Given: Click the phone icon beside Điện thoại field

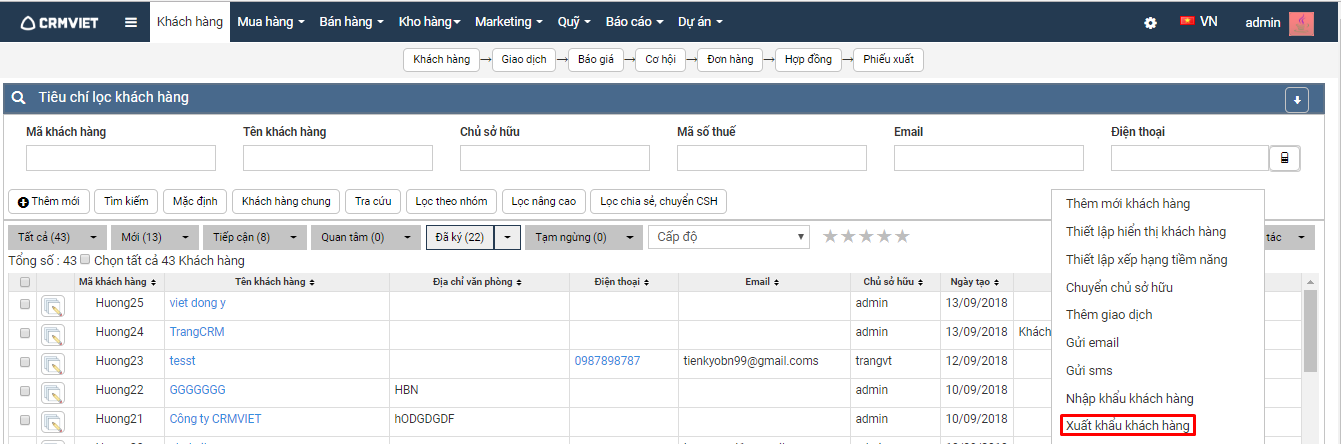Looking at the screenshot, I should [1284, 158].
